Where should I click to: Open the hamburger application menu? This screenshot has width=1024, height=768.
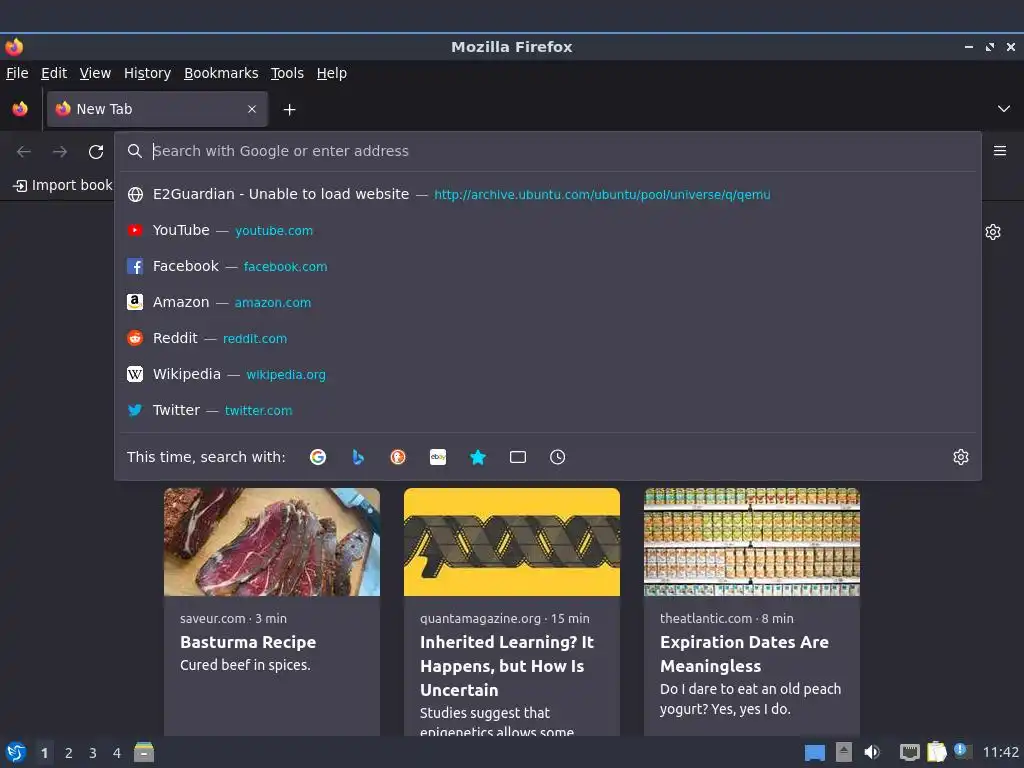[1000, 151]
